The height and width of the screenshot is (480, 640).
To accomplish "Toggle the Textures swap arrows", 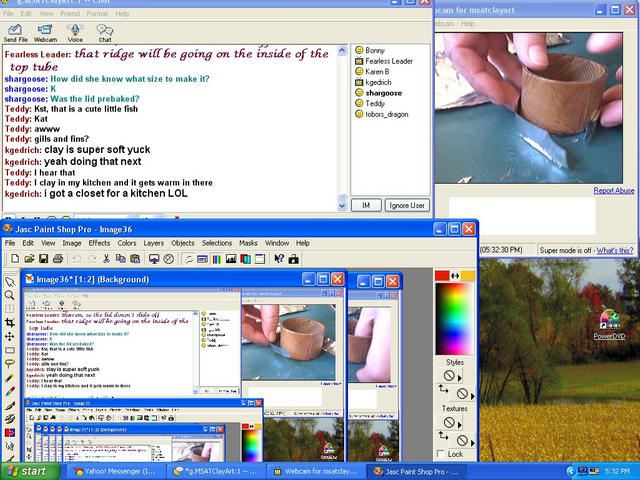I will pos(443,436).
